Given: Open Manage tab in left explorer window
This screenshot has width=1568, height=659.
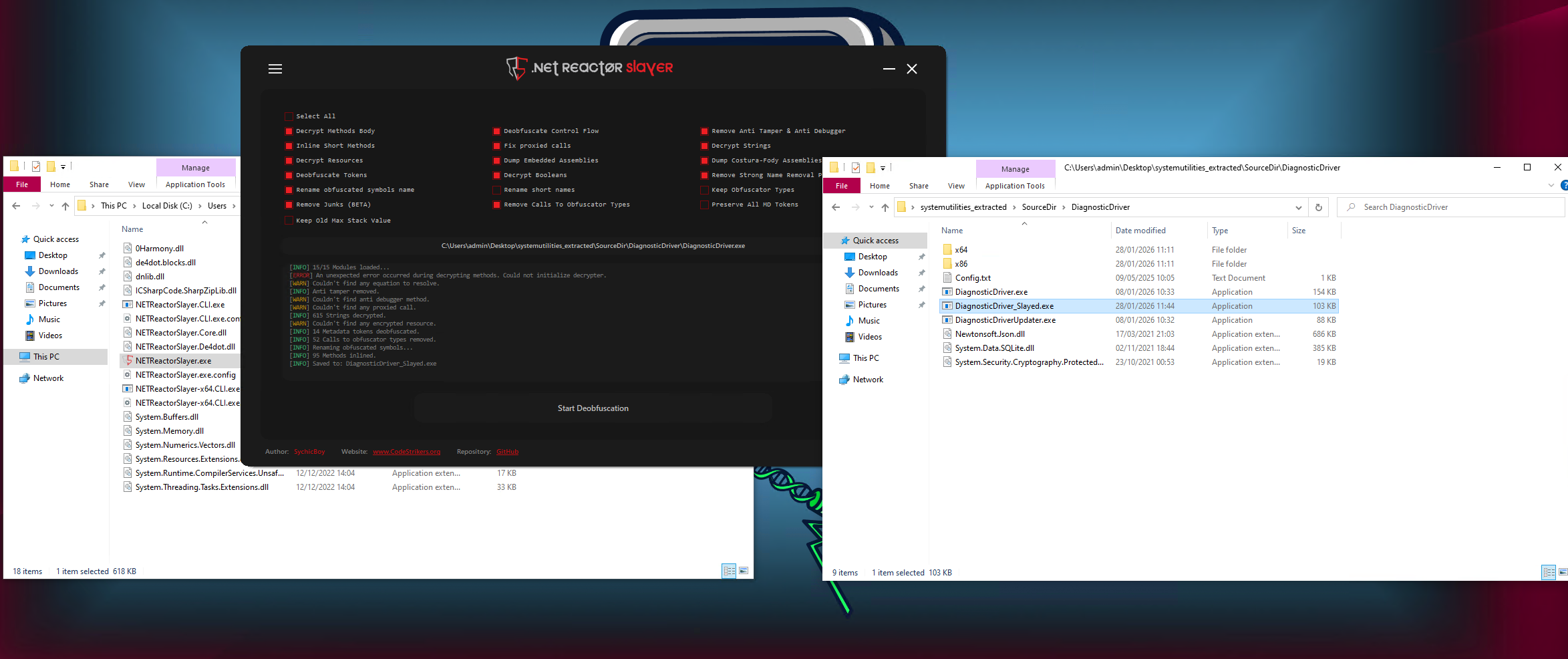Looking at the screenshot, I should pos(196,168).
